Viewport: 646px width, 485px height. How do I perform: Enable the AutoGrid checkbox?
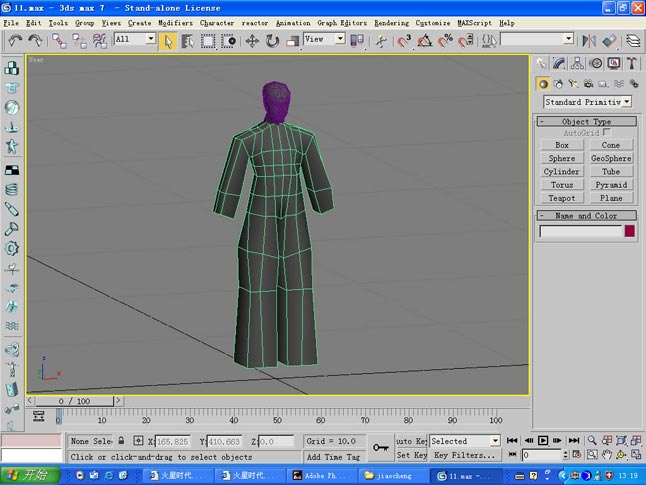pos(606,132)
